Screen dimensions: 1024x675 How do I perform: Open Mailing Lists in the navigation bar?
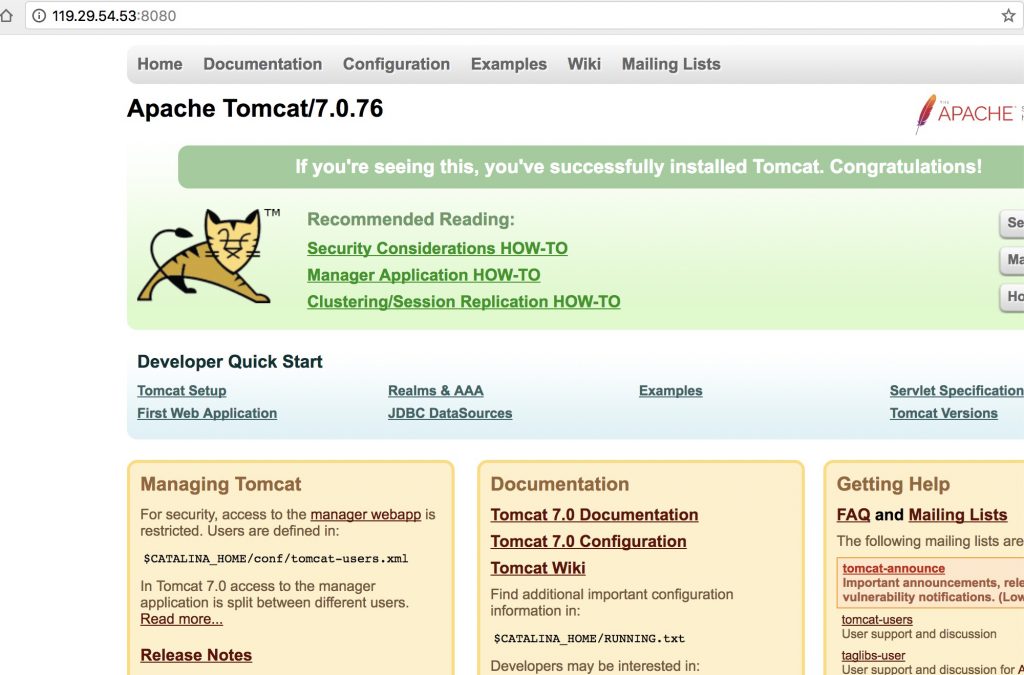pyautogui.click(x=670, y=64)
